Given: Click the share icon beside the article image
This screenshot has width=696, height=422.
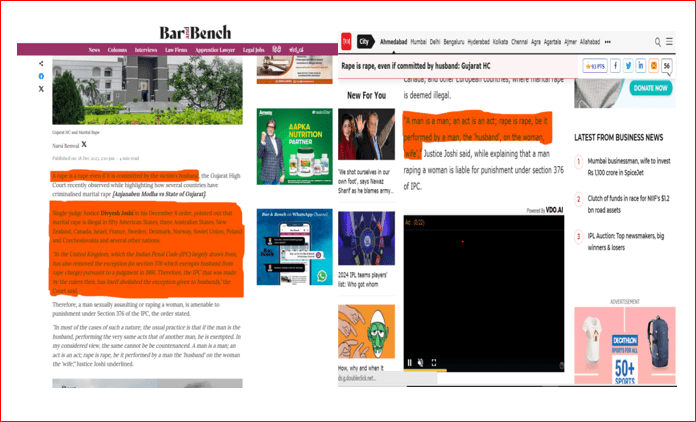Looking at the screenshot, I should click(x=41, y=62).
